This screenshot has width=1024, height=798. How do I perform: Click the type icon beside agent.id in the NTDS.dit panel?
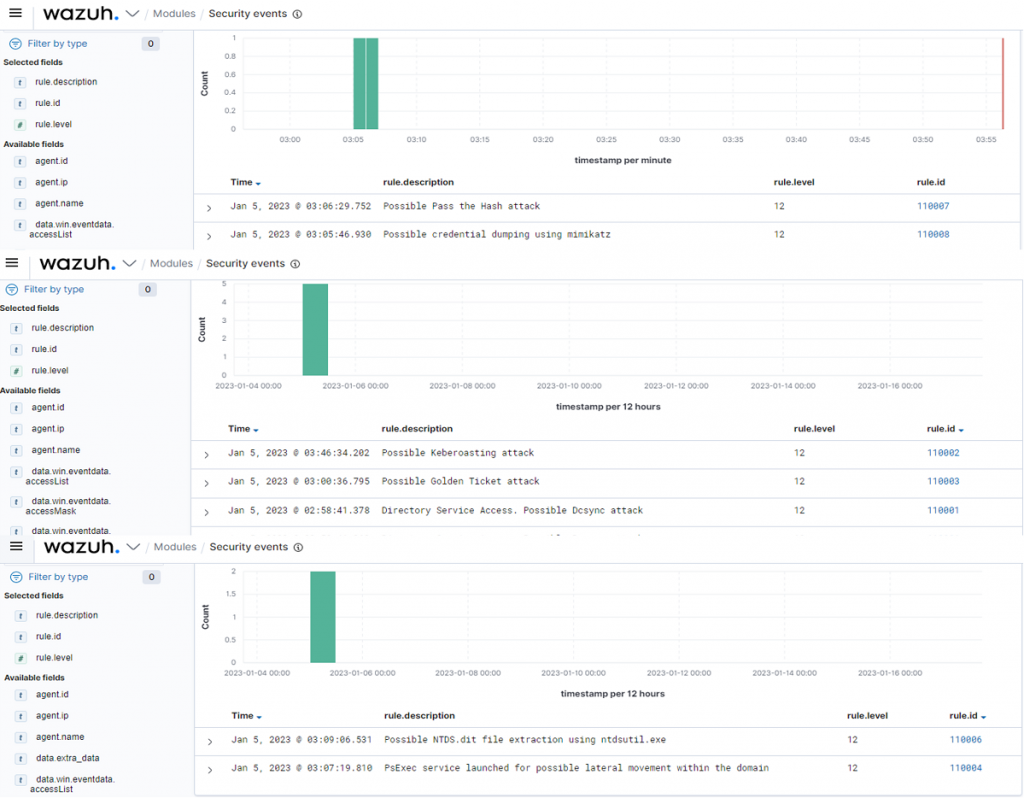[x=21, y=695]
